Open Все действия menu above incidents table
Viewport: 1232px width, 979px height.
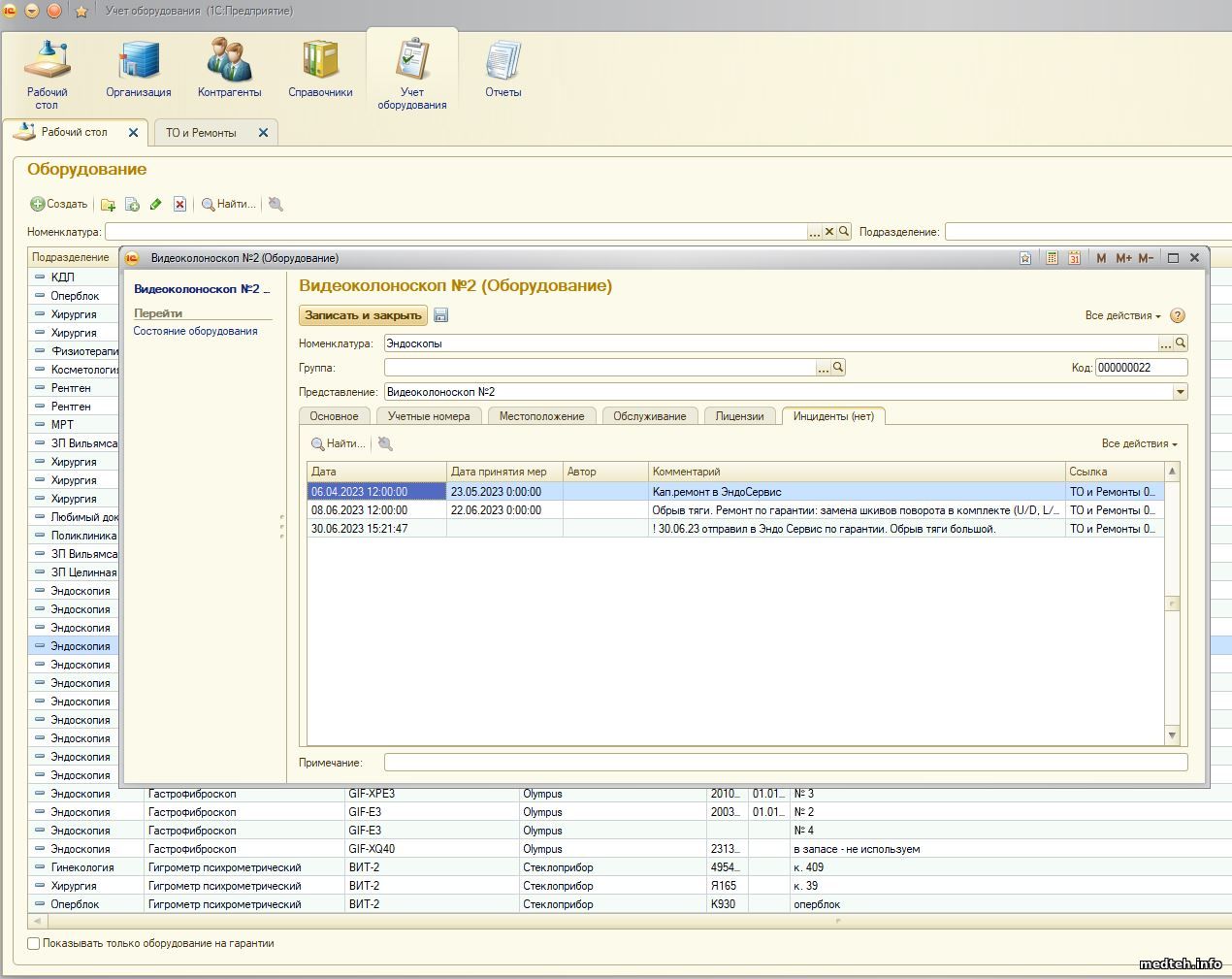point(1139,443)
